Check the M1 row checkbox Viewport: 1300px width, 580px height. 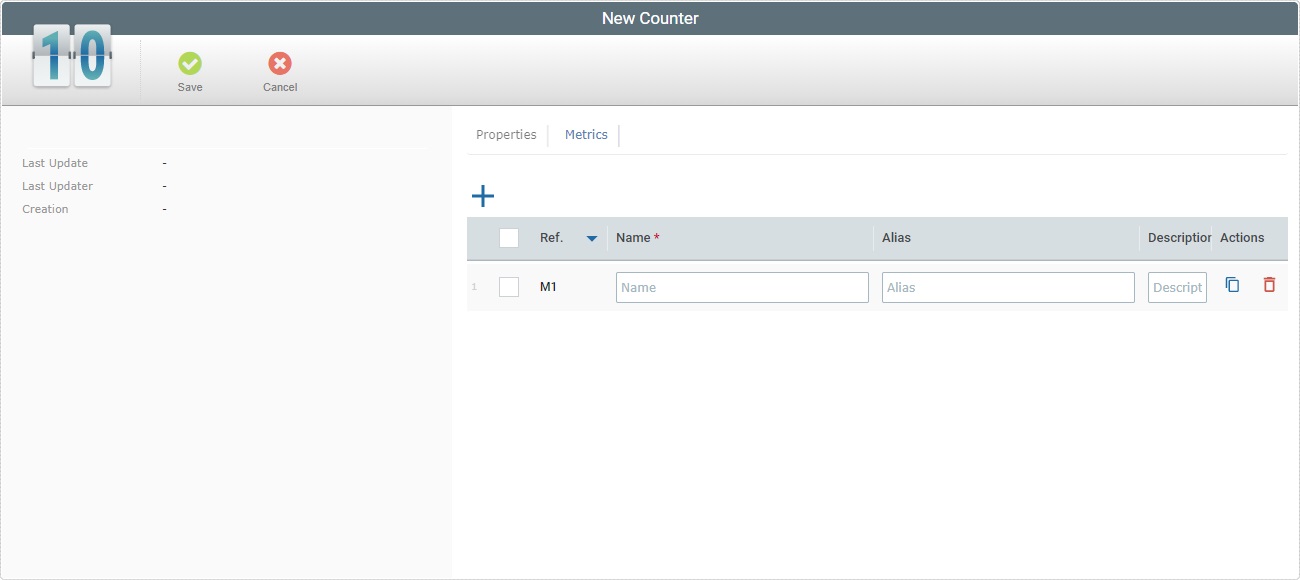click(509, 287)
